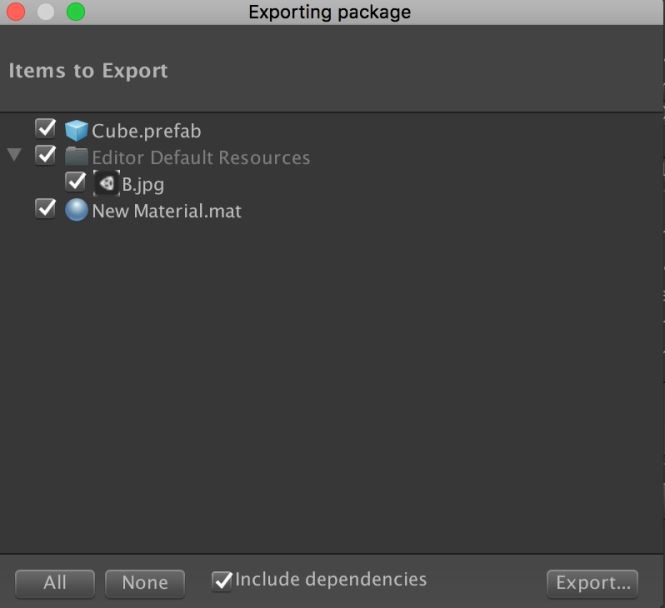Toggle the New Material.mat checkbox

(45, 209)
